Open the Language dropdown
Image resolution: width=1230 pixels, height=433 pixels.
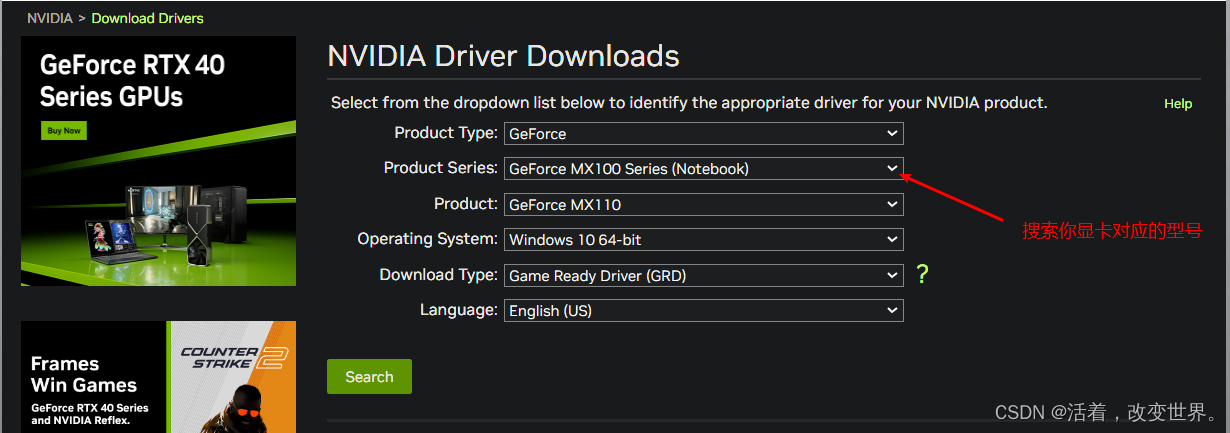coord(704,311)
